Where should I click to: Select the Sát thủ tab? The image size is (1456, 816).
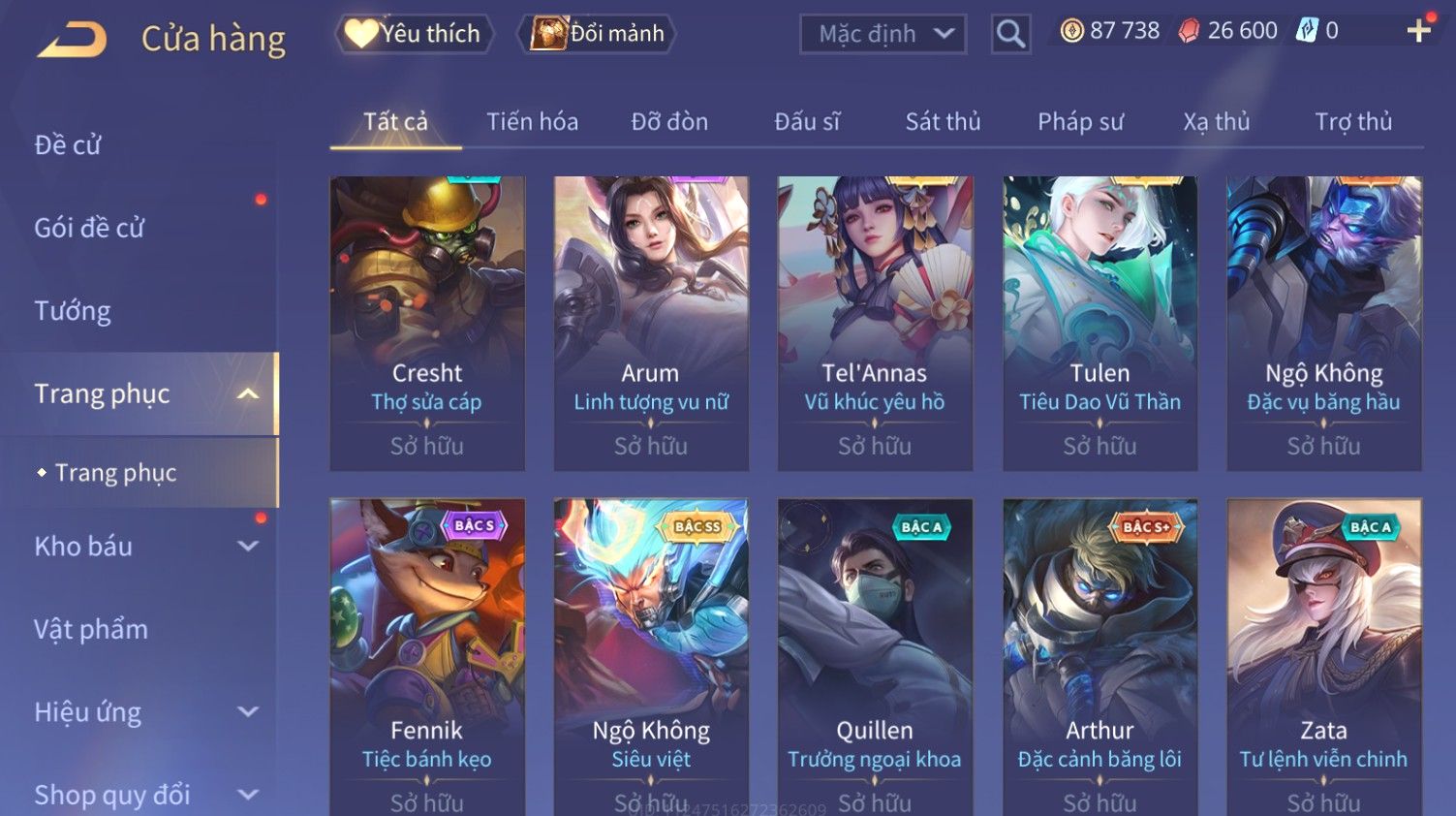coord(943,122)
